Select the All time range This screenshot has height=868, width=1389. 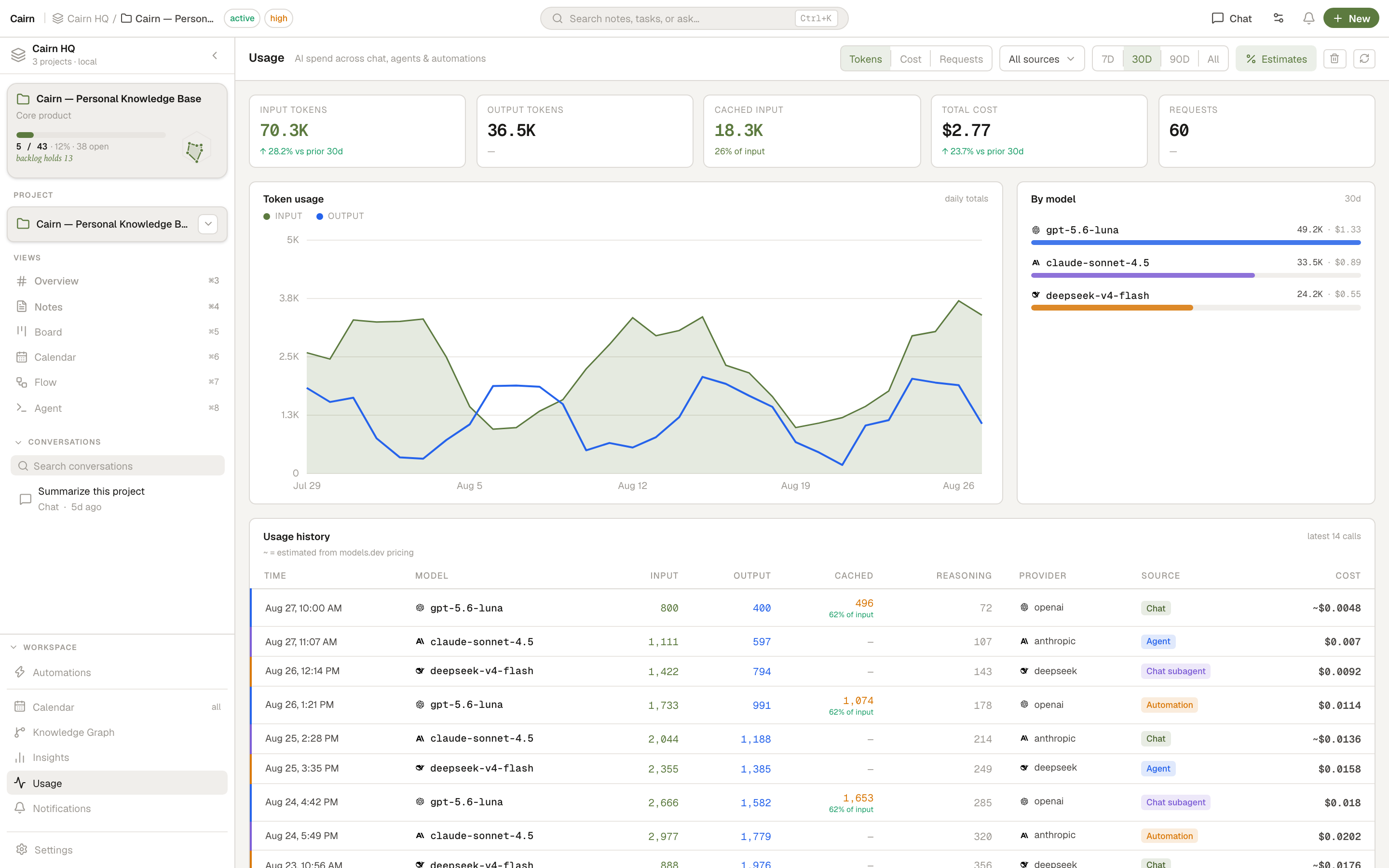1213,58
